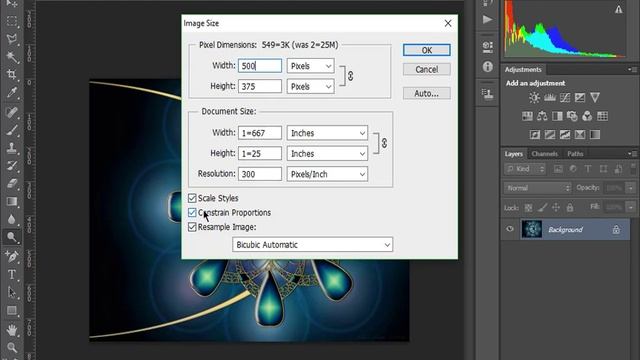Add an Exposure adjustment
The height and width of the screenshot is (360, 640).
[x=580, y=98]
